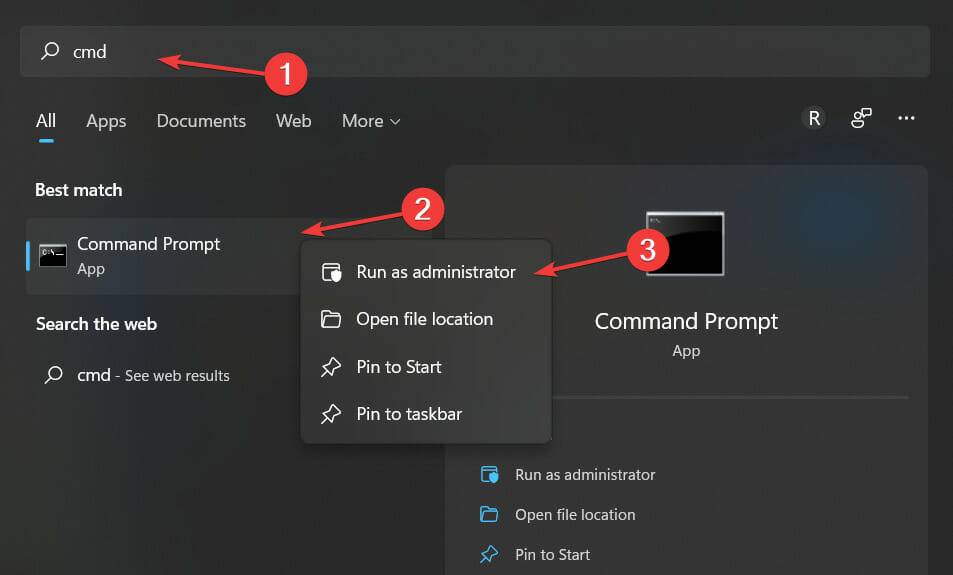Click magnifier icon next to cmd web results
The width and height of the screenshot is (953, 575).
53,375
